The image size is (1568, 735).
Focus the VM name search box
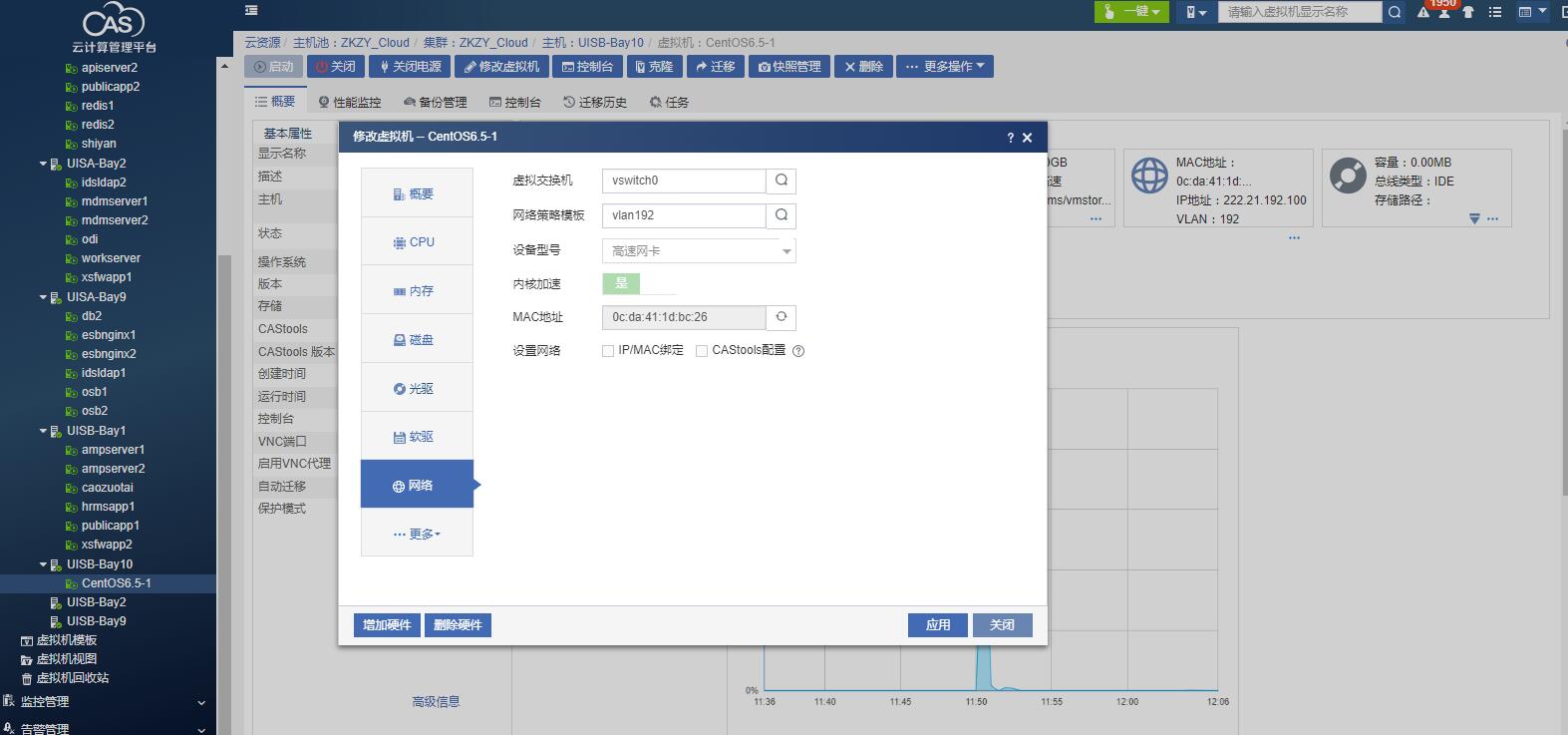click(x=1300, y=12)
